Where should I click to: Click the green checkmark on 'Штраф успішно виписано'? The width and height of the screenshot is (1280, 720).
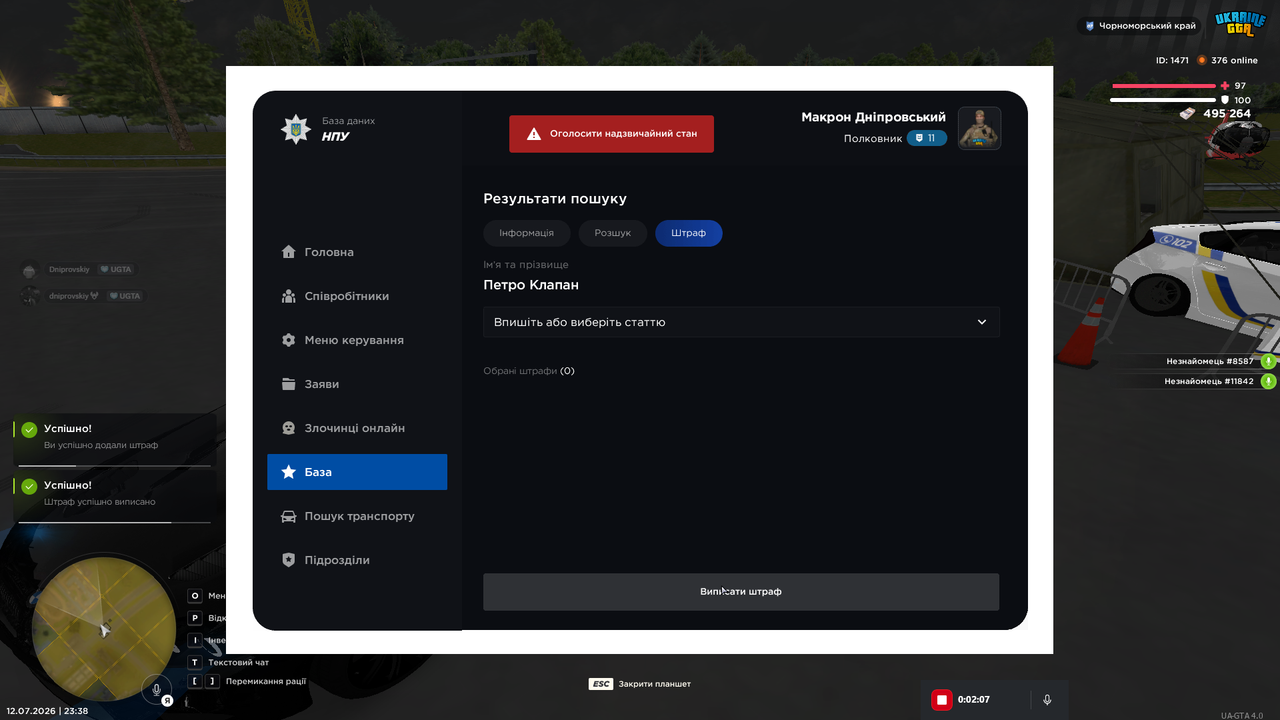29,486
